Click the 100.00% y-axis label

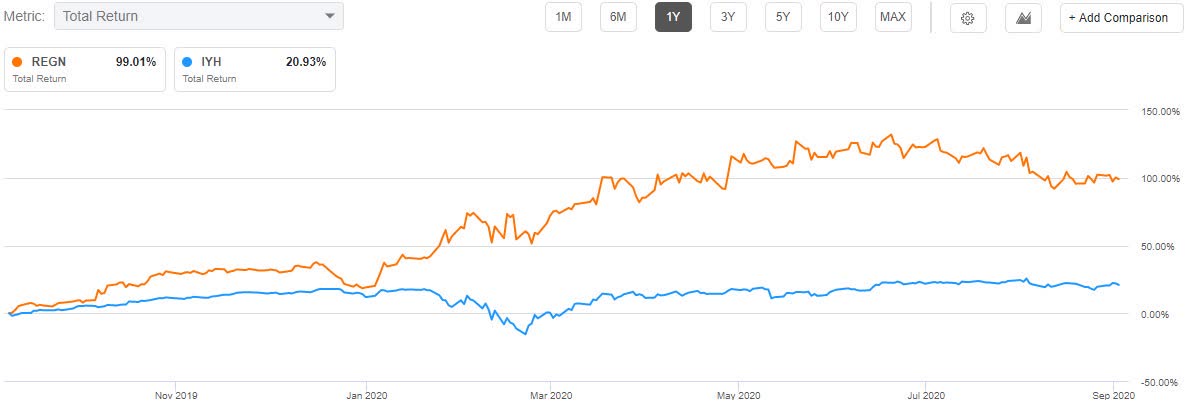click(1154, 179)
